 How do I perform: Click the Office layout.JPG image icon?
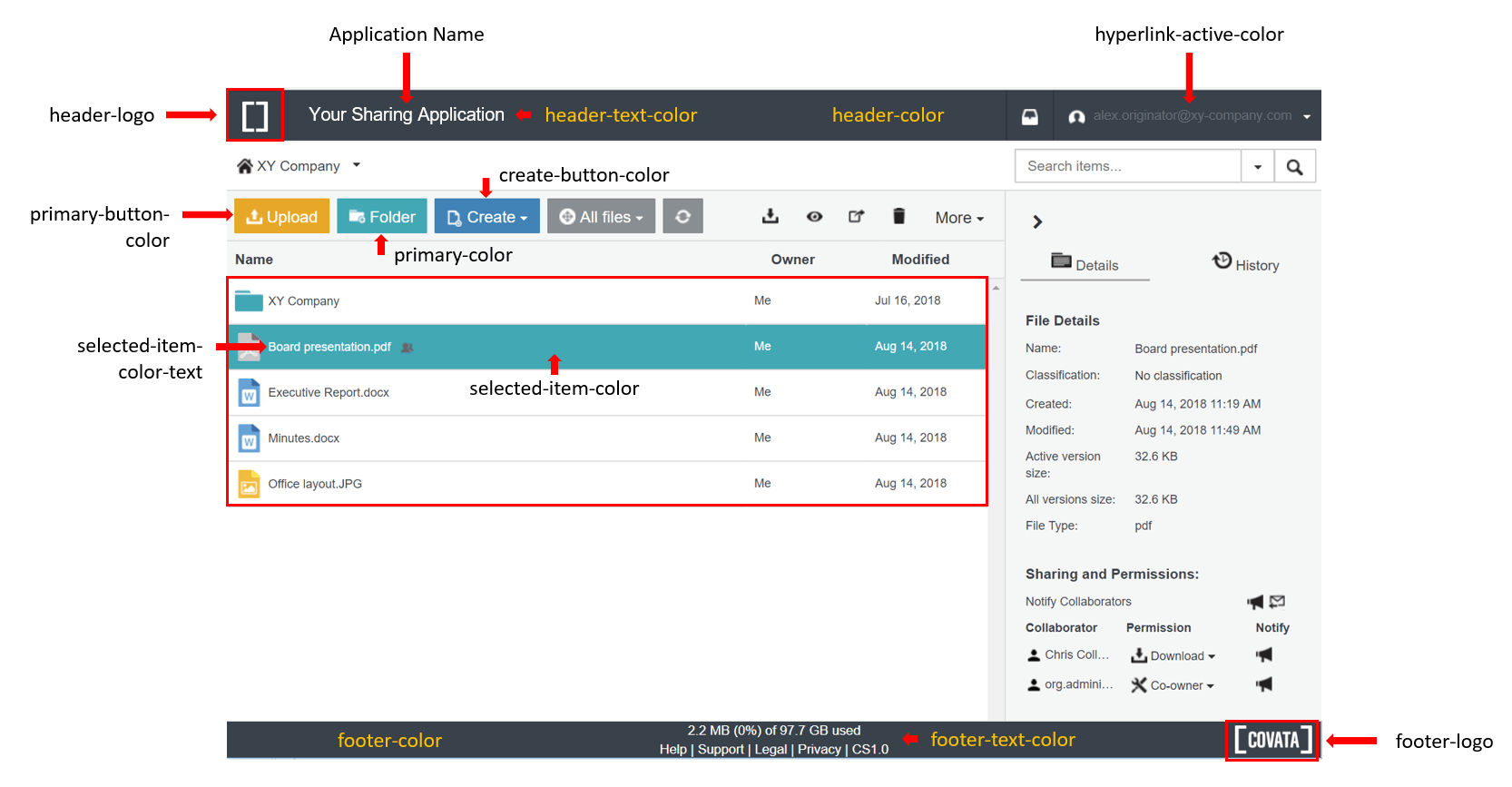coord(249,484)
